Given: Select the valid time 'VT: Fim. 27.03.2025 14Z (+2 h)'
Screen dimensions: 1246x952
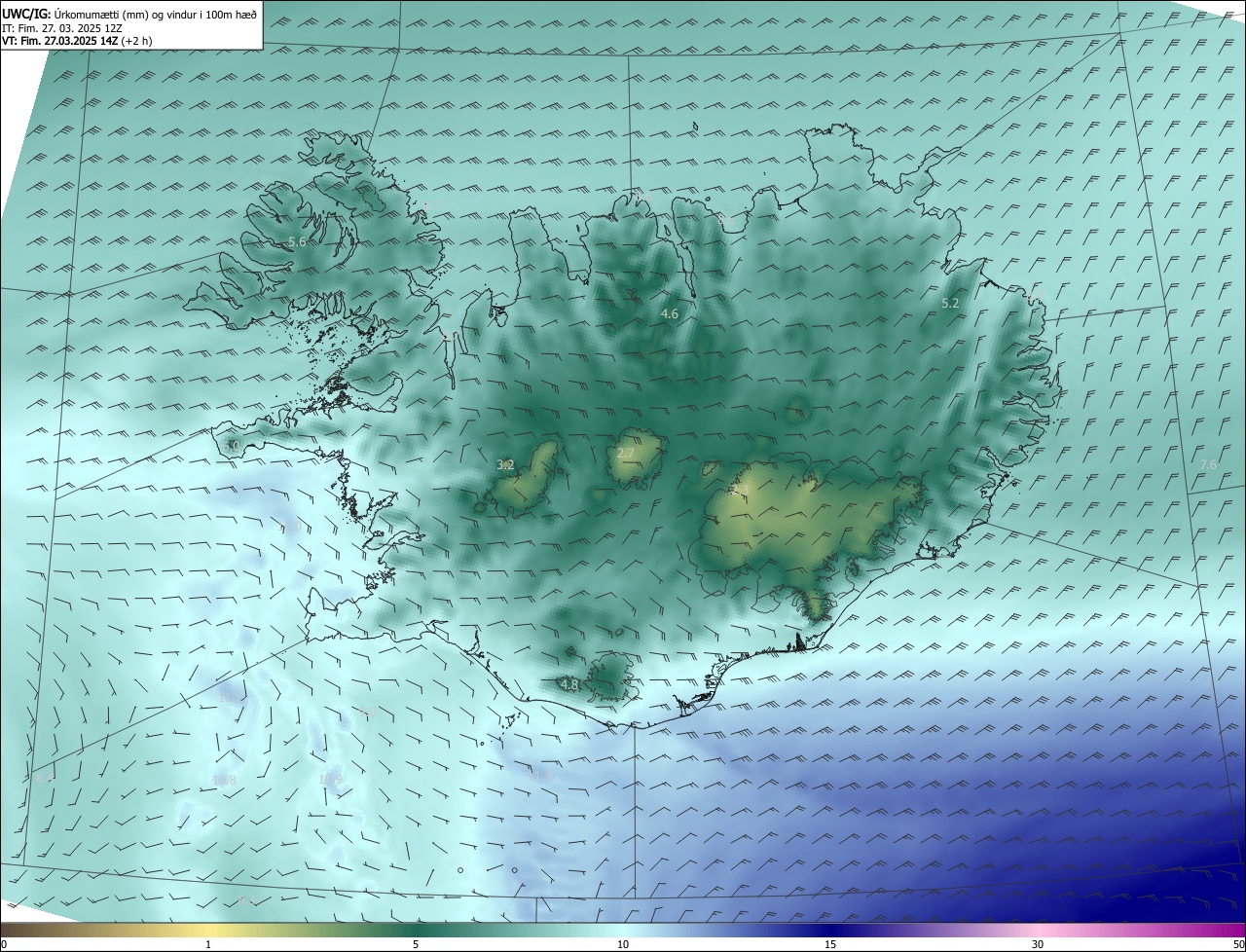Looking at the screenshot, I should coord(78,41).
